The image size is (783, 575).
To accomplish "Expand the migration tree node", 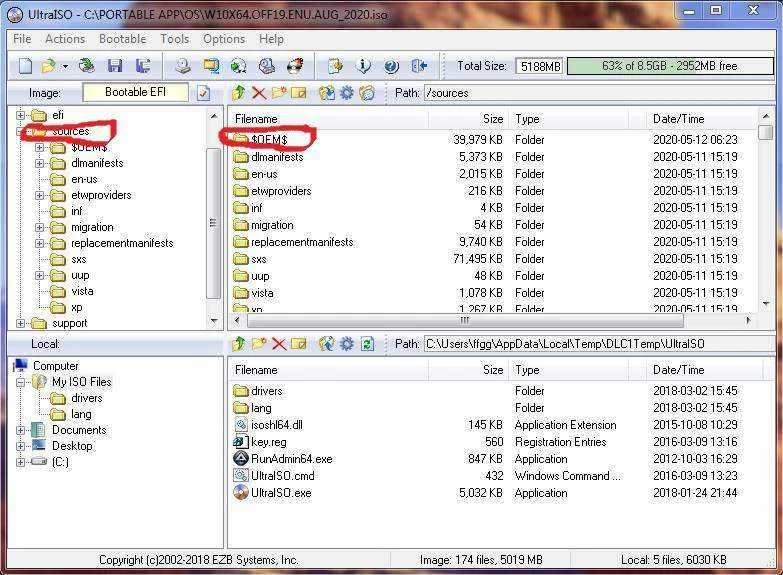I will pos(39,227).
